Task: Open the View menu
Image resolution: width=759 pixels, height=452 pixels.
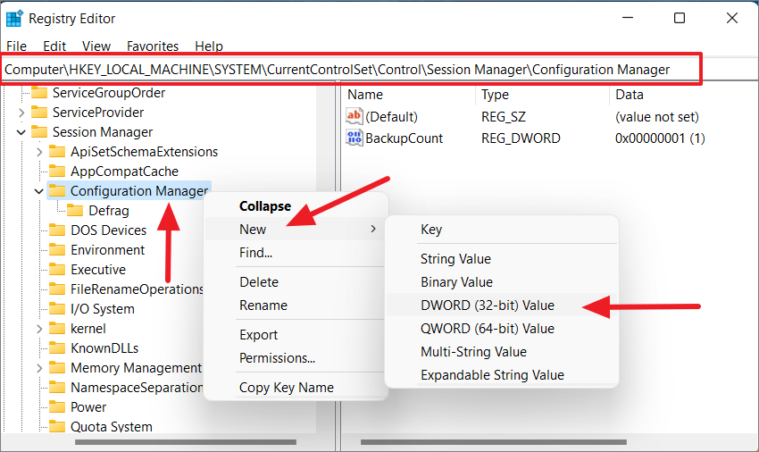Action: point(96,46)
